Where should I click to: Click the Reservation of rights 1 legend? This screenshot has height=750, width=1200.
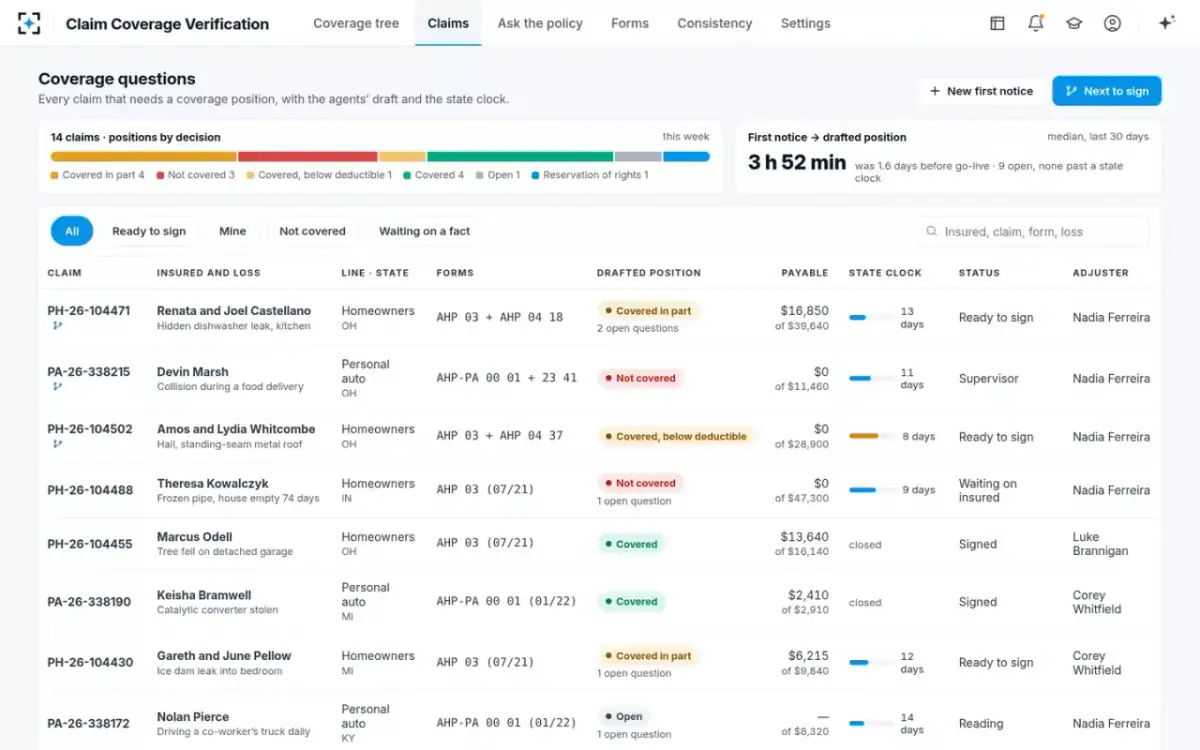point(590,175)
